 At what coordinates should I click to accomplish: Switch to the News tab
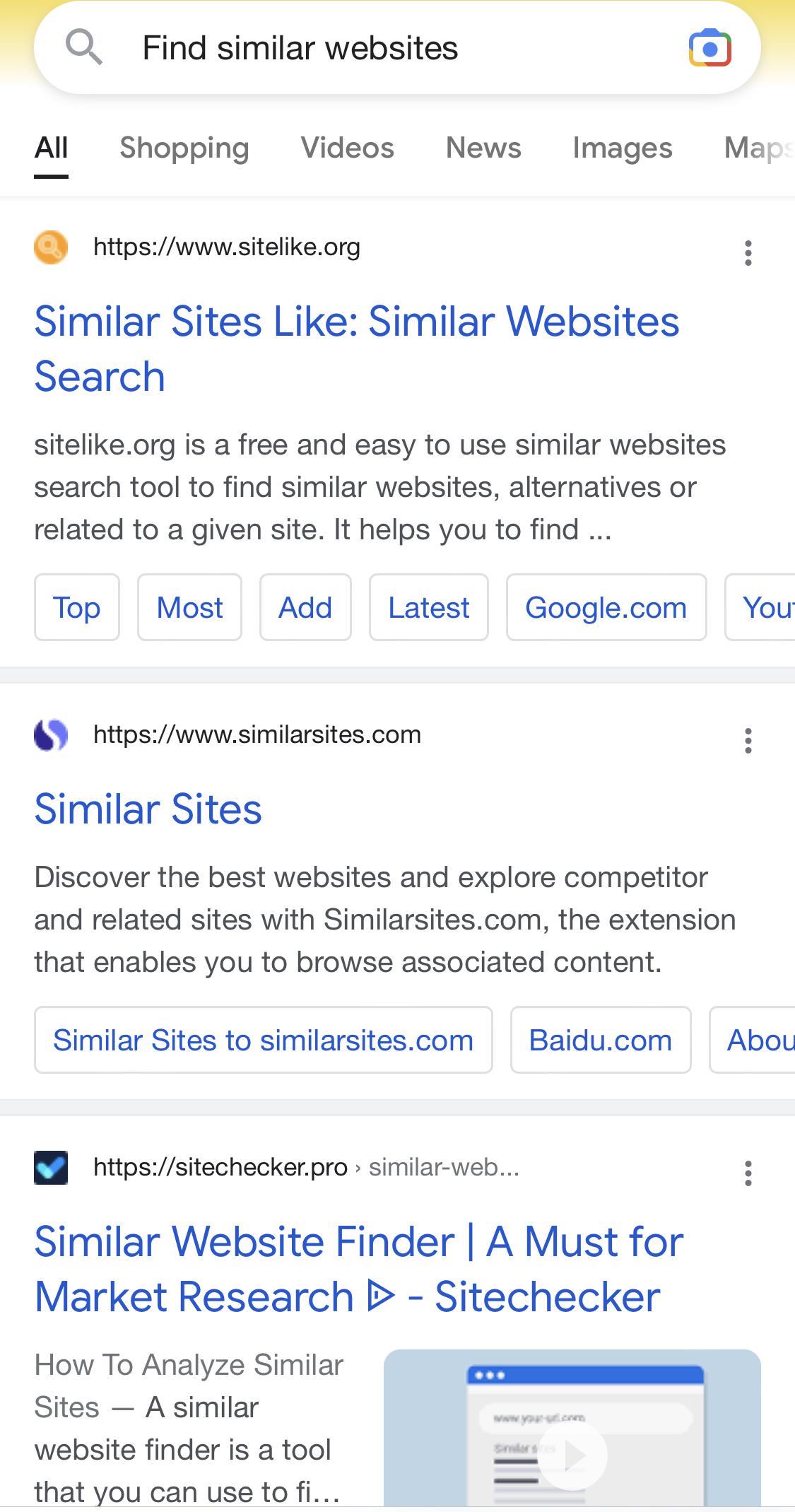click(x=483, y=148)
